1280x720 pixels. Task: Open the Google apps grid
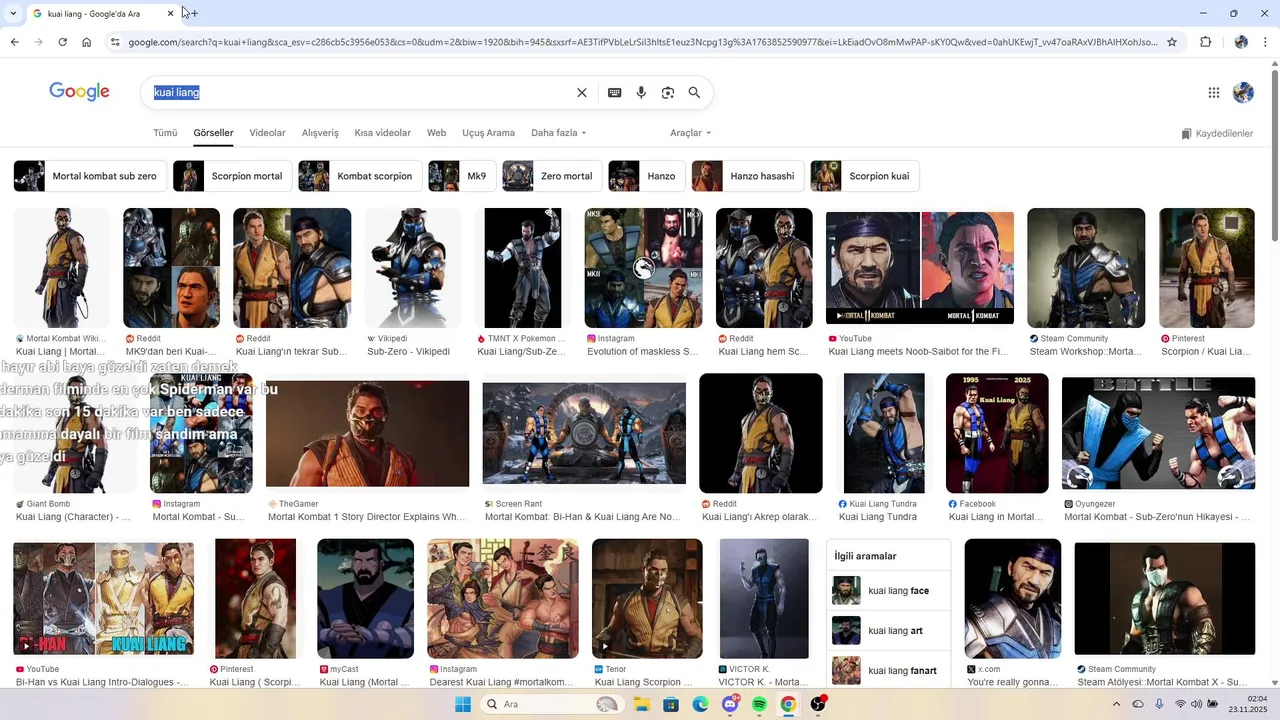[x=1214, y=92]
